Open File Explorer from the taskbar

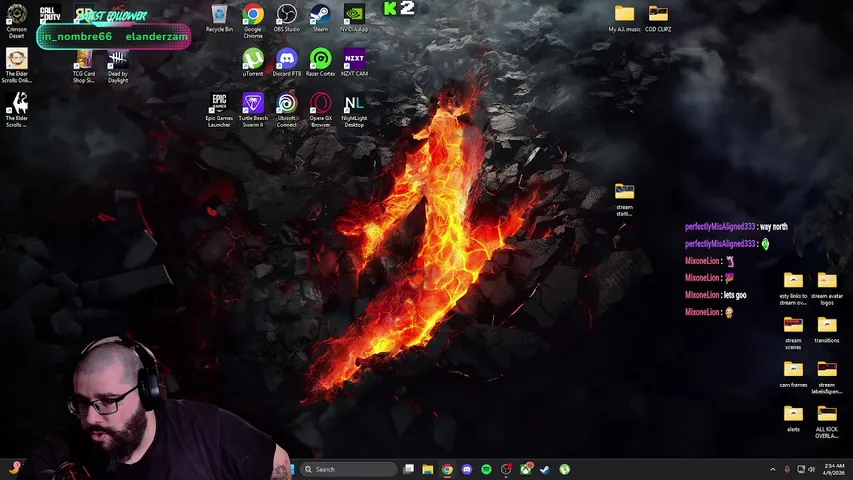coord(428,469)
